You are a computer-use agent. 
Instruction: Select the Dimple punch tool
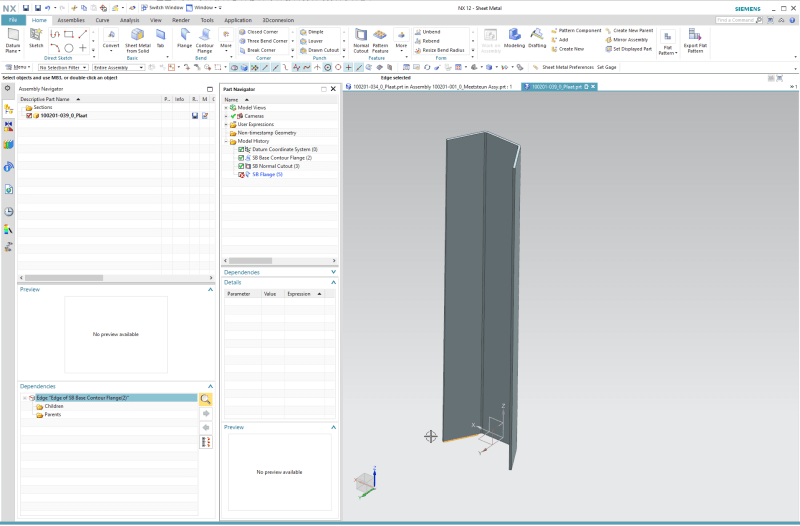click(x=312, y=32)
